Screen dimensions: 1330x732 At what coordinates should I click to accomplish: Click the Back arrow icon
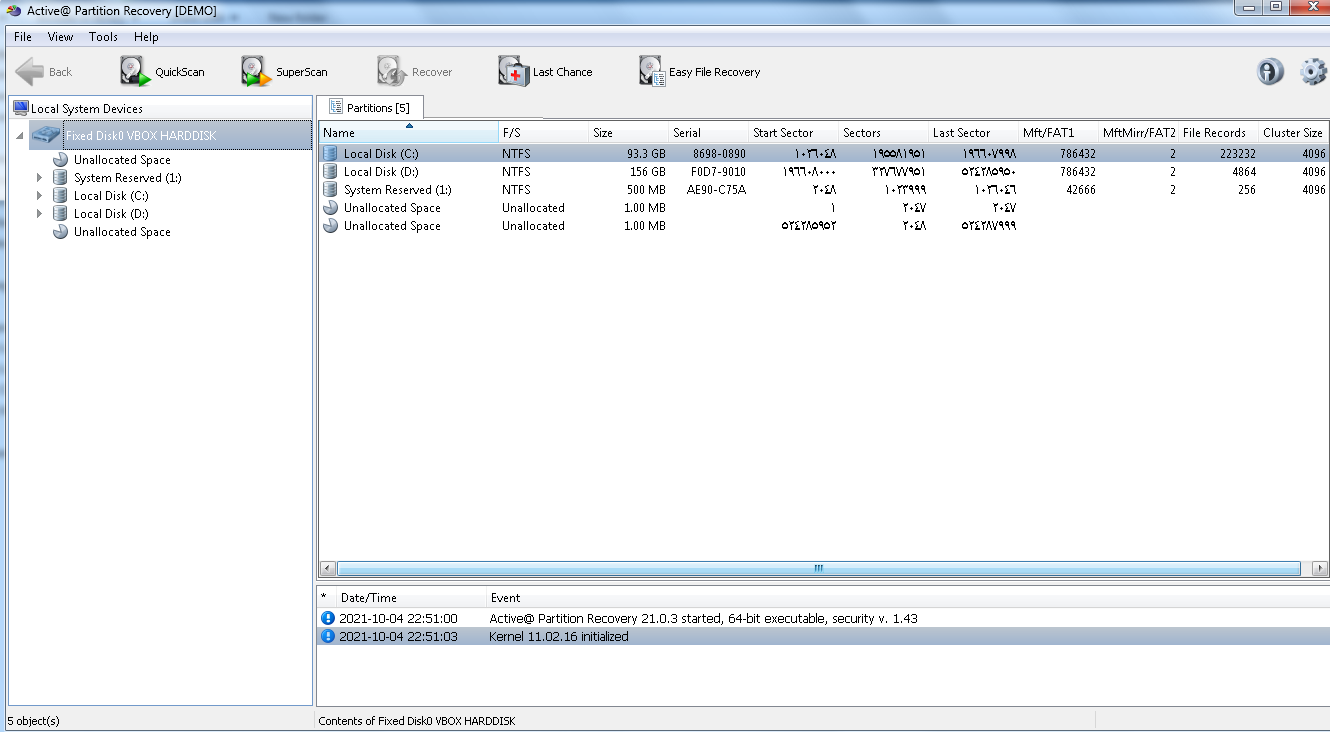click(30, 72)
